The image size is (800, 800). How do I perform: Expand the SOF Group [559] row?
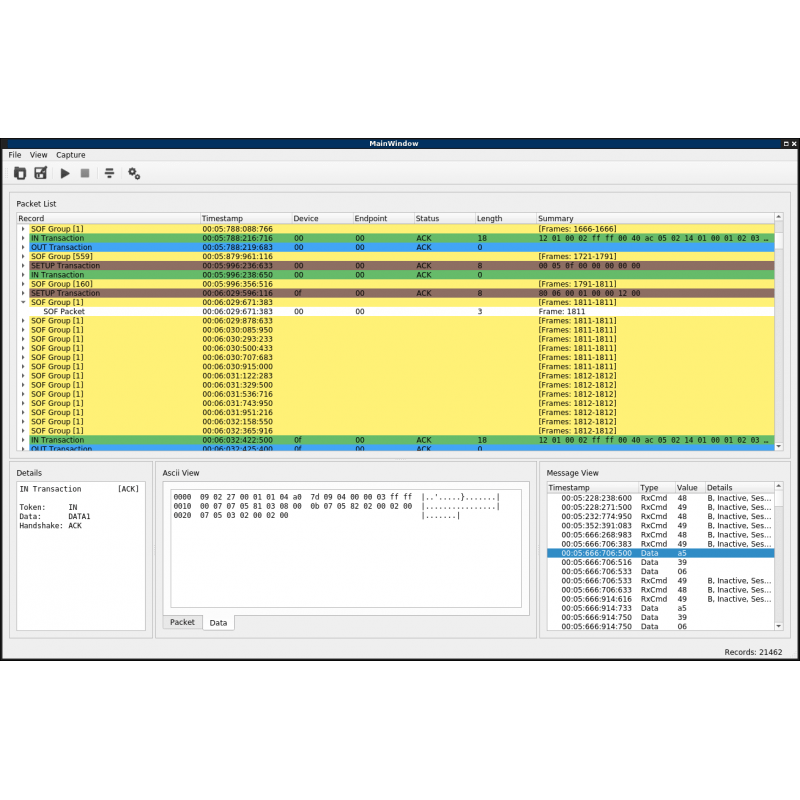click(x=23, y=257)
